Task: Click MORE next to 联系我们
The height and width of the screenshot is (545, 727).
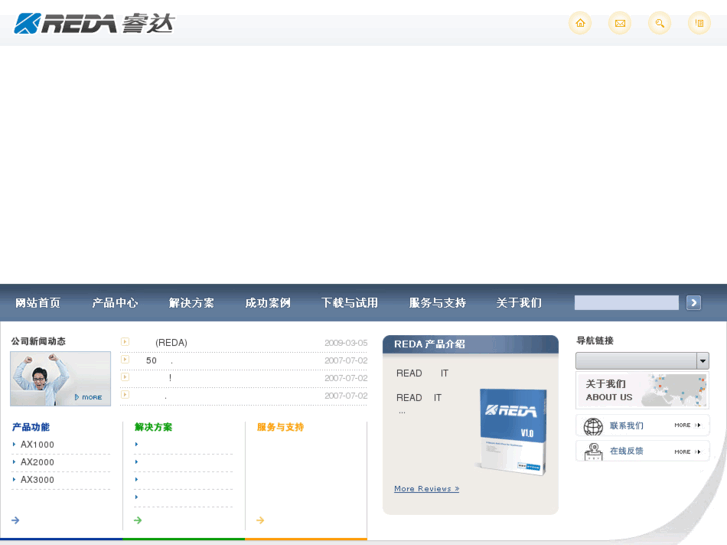Action: point(687,425)
